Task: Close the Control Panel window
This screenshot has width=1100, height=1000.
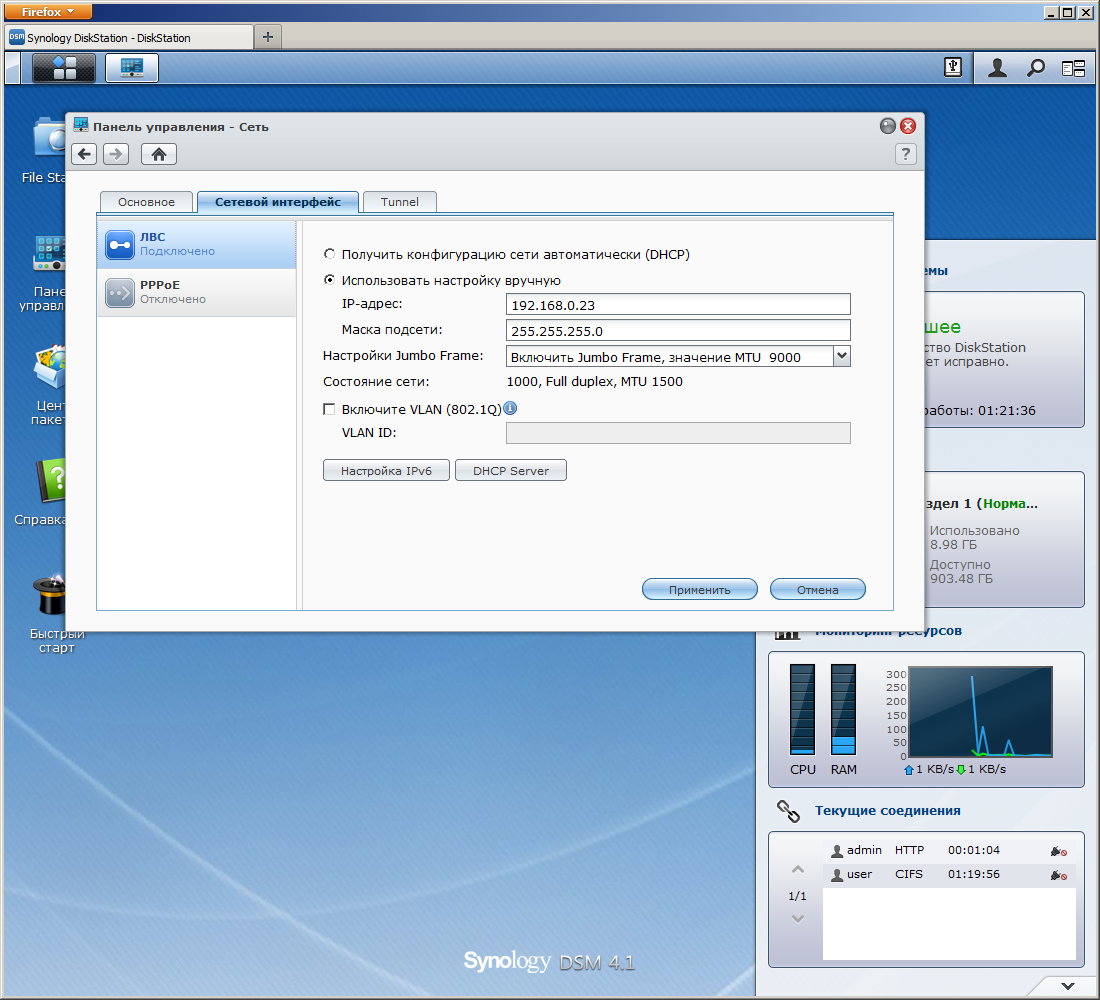Action: click(x=908, y=126)
